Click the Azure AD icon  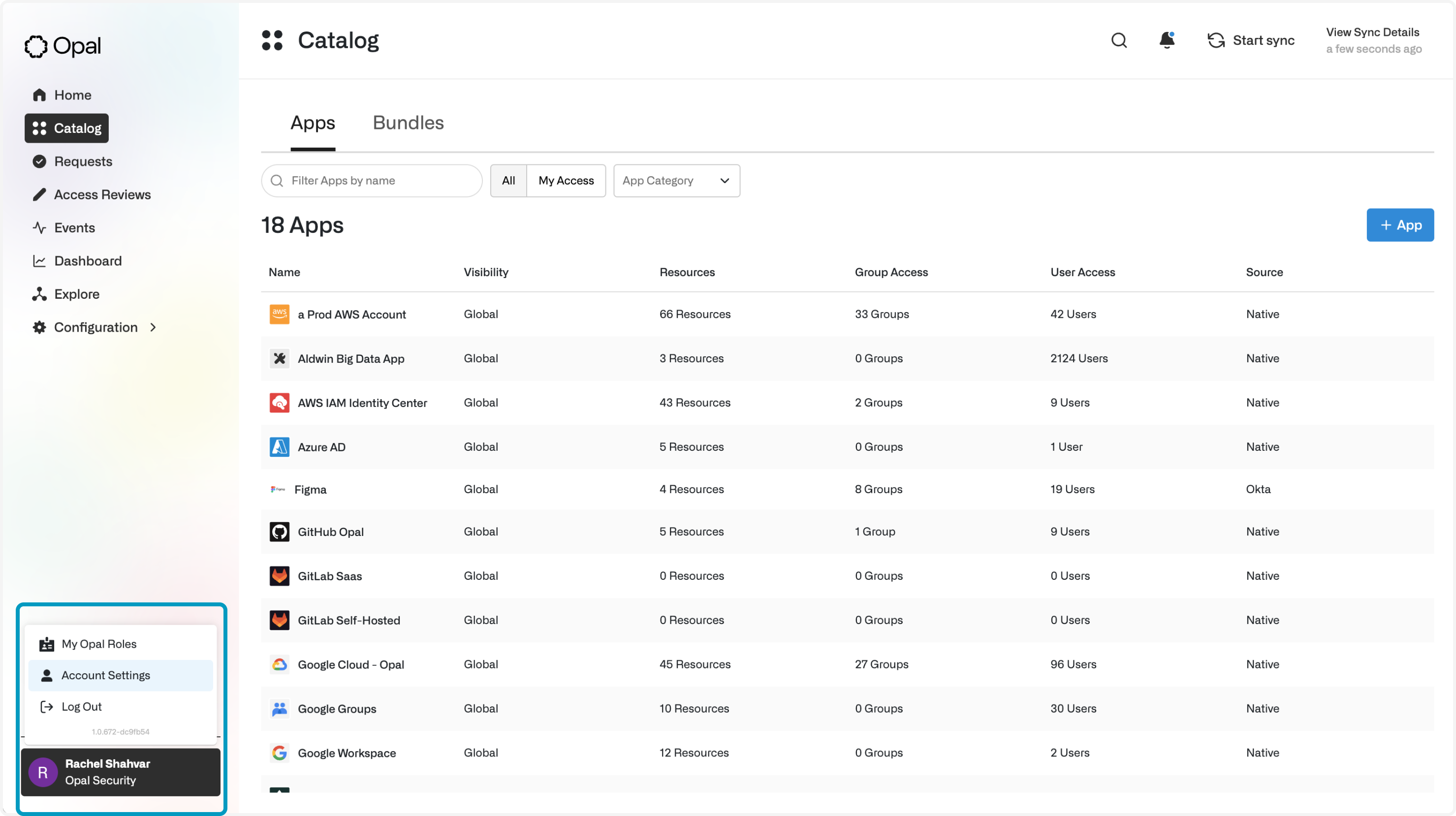(x=279, y=447)
